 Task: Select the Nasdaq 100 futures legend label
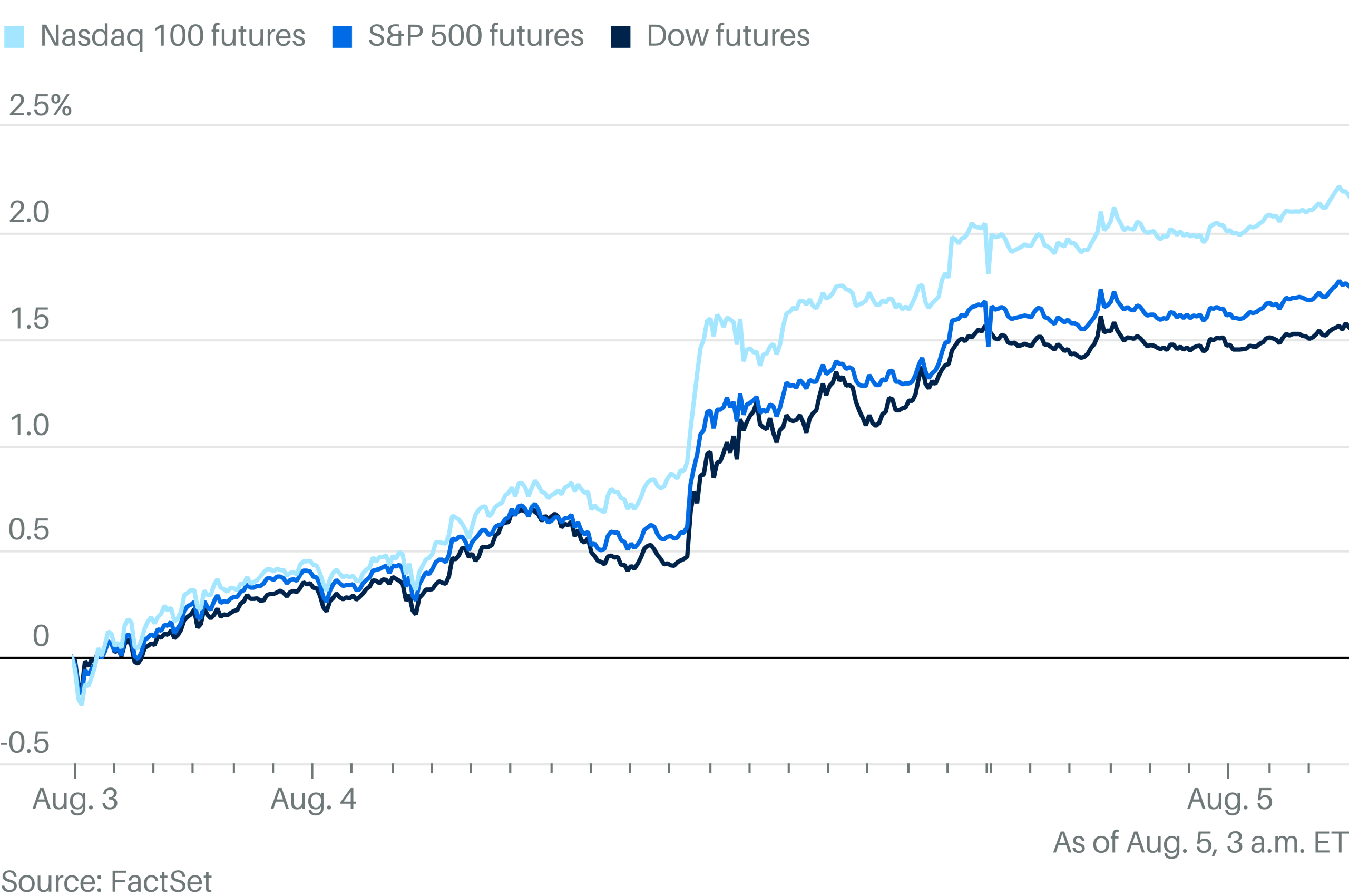pos(173,36)
